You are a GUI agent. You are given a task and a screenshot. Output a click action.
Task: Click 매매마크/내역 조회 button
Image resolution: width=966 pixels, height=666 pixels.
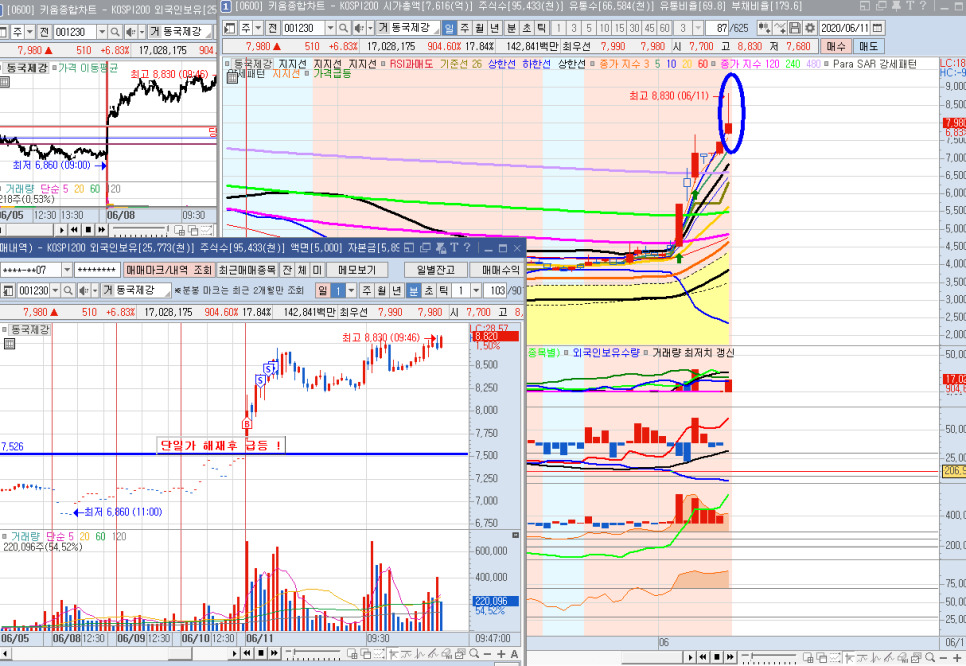pyautogui.click(x=169, y=270)
